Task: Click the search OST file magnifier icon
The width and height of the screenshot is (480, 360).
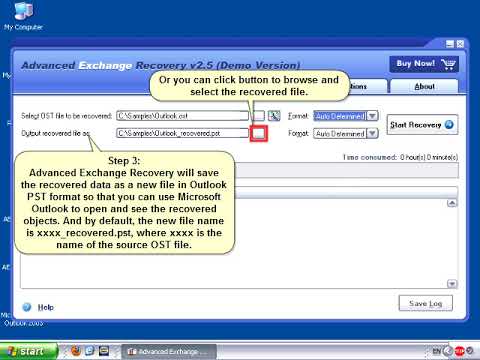Action: 274,116
